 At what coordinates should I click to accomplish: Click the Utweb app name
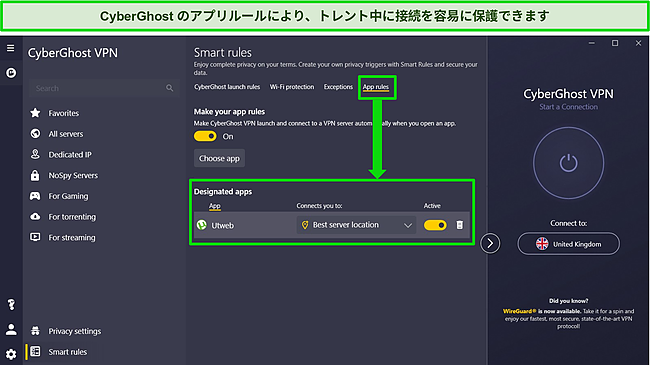tap(223, 225)
